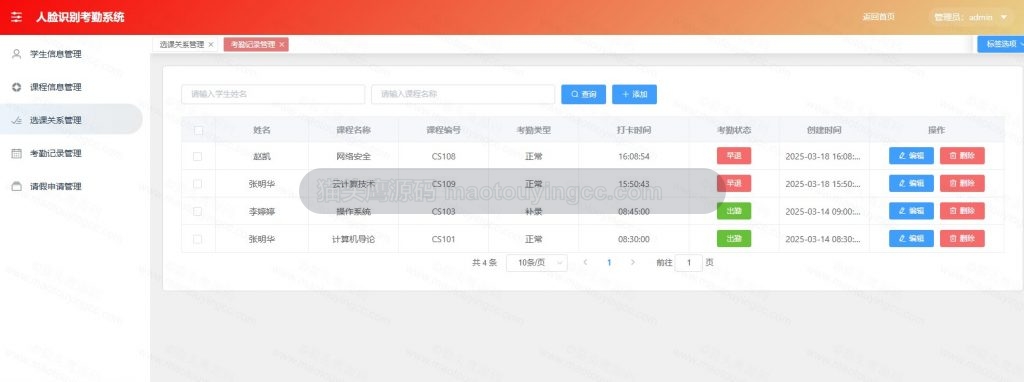Collapse sidebar via the top-left menu toggle icon
The height and width of the screenshot is (382, 1024).
(16, 17)
